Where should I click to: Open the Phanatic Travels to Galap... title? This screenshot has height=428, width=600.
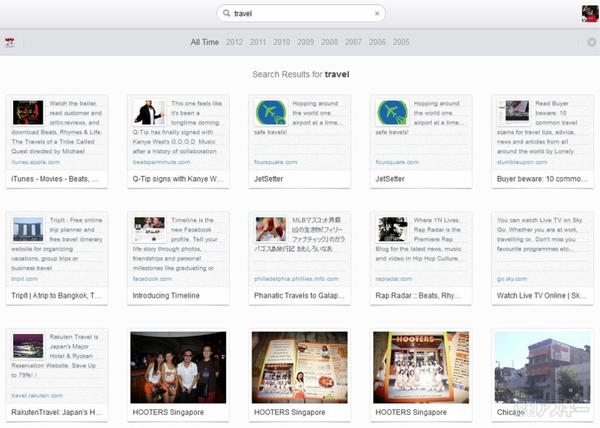299,296
